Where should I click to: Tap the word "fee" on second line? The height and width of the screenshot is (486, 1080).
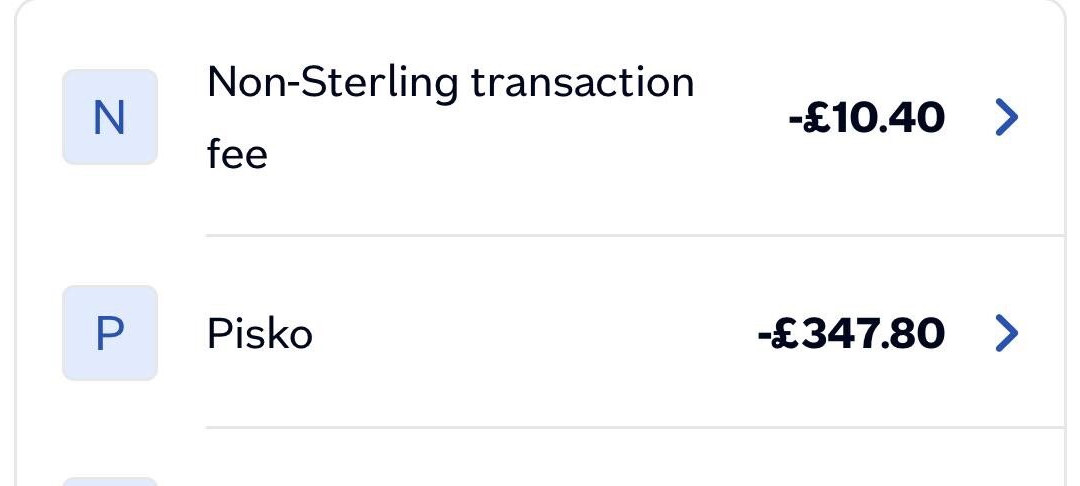pos(237,157)
